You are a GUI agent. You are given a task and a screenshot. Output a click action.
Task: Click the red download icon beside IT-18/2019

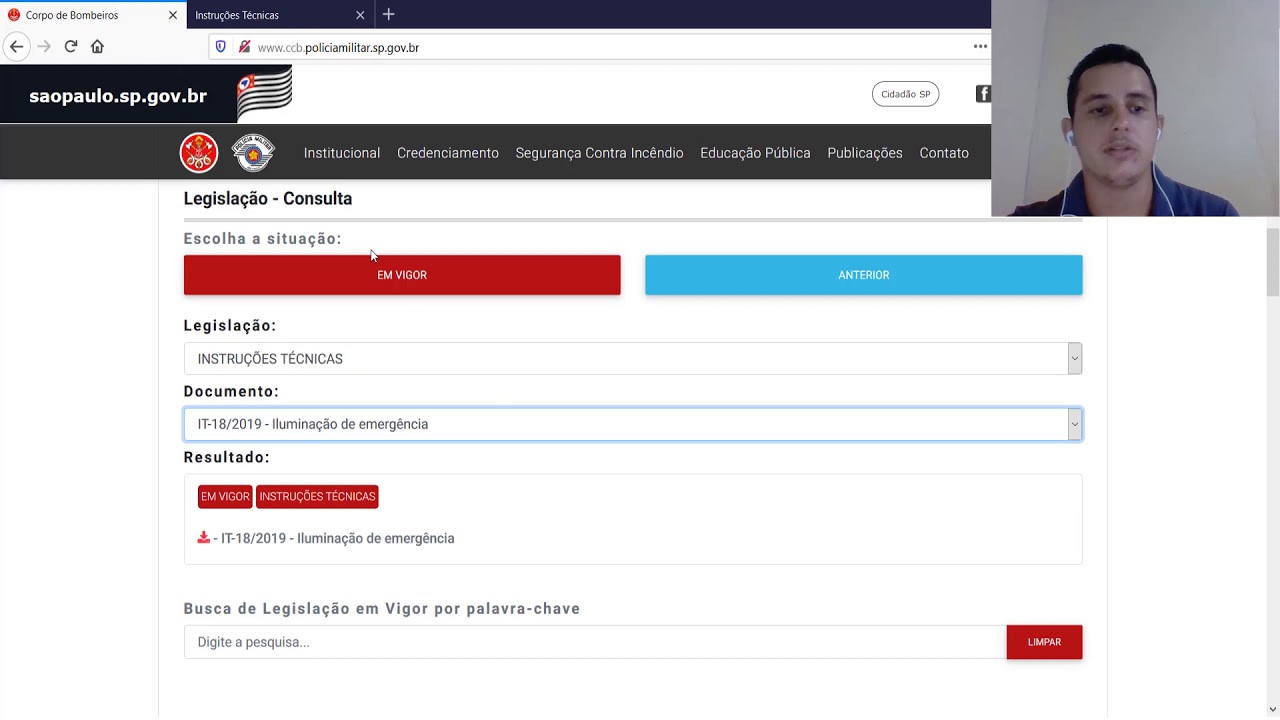pyautogui.click(x=204, y=537)
